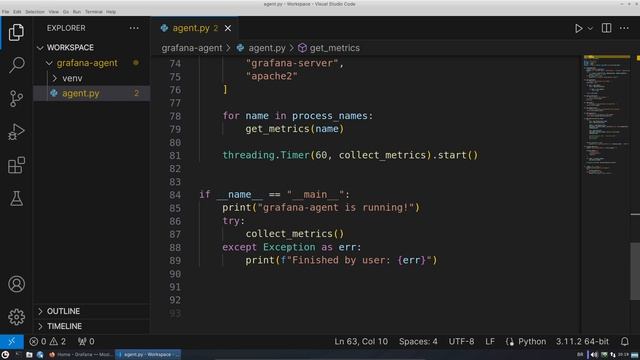Click the network tray icon
Viewport: 640px width, 360px height.
click(x=613, y=355)
